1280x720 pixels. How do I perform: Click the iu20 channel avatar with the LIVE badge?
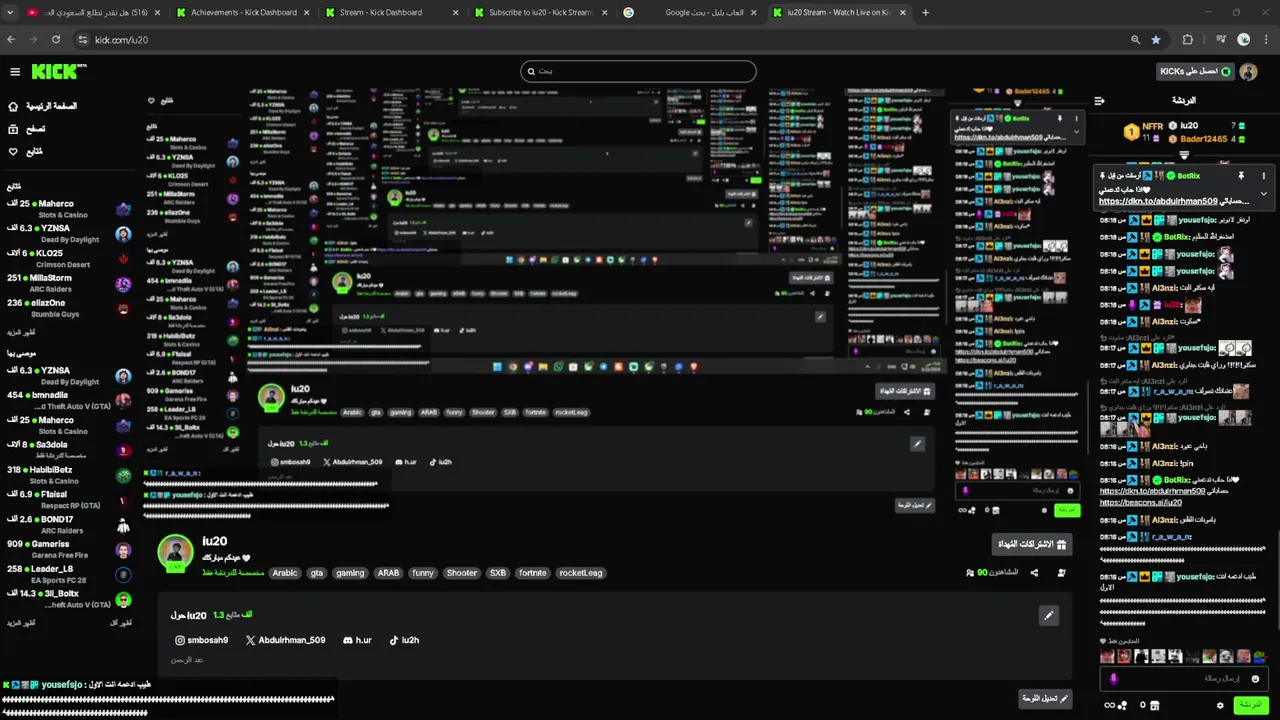point(176,553)
